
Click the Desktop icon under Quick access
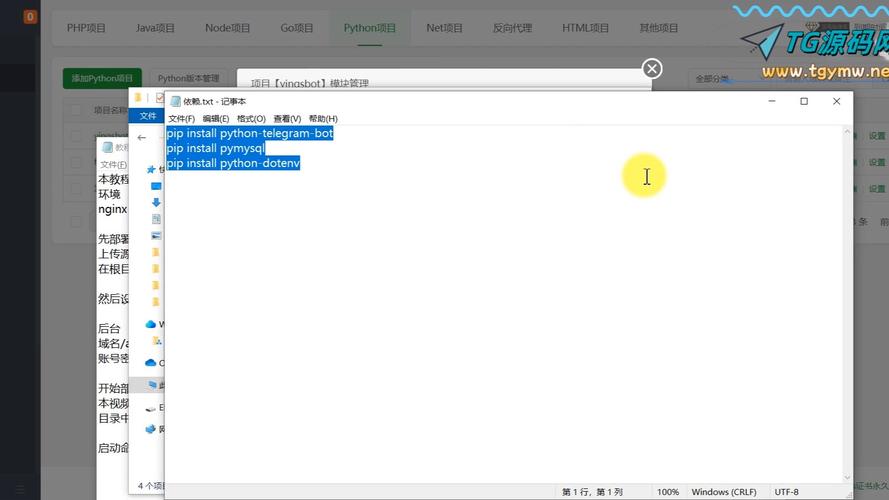pyautogui.click(x=156, y=186)
